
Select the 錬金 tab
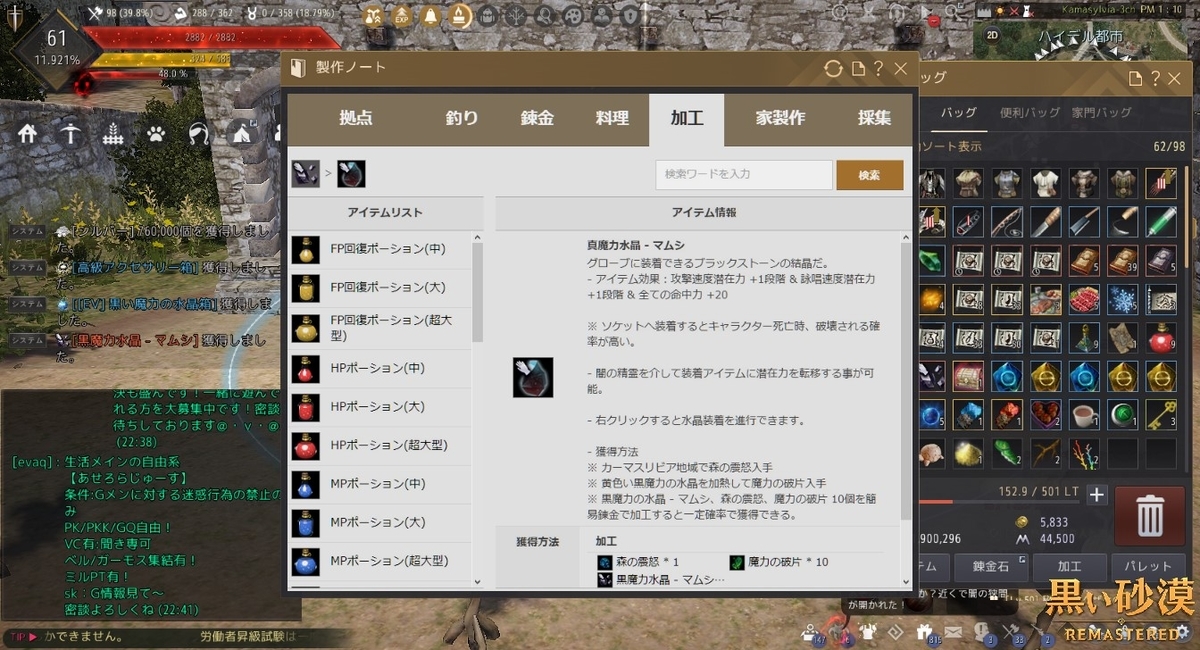click(537, 118)
